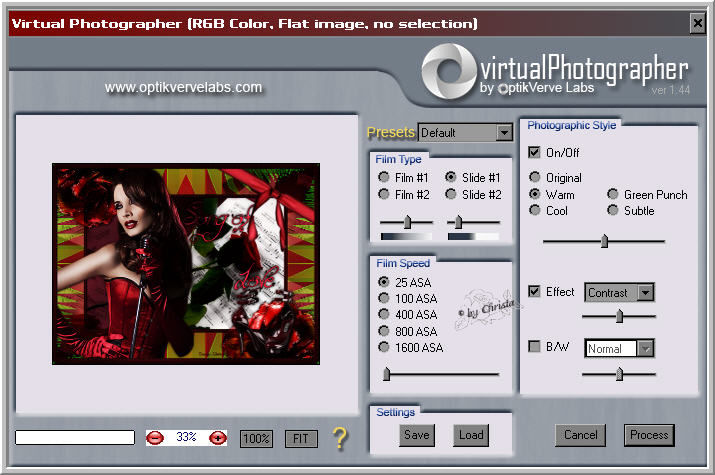Select the Original style option
Image resolution: width=715 pixels, height=475 pixels.
pyautogui.click(x=534, y=177)
